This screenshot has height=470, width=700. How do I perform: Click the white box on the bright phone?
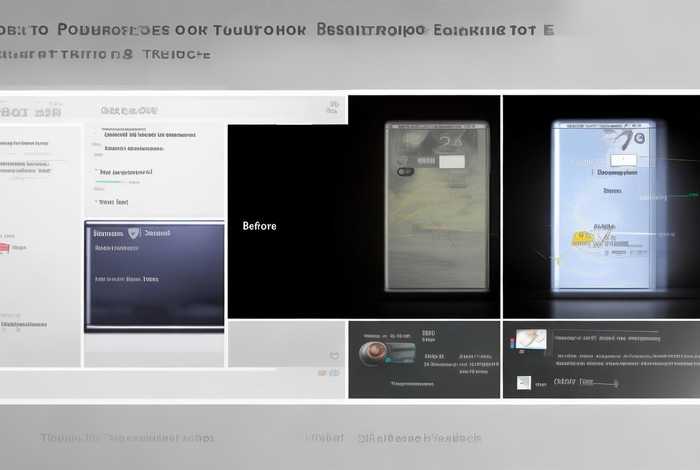[624, 158]
